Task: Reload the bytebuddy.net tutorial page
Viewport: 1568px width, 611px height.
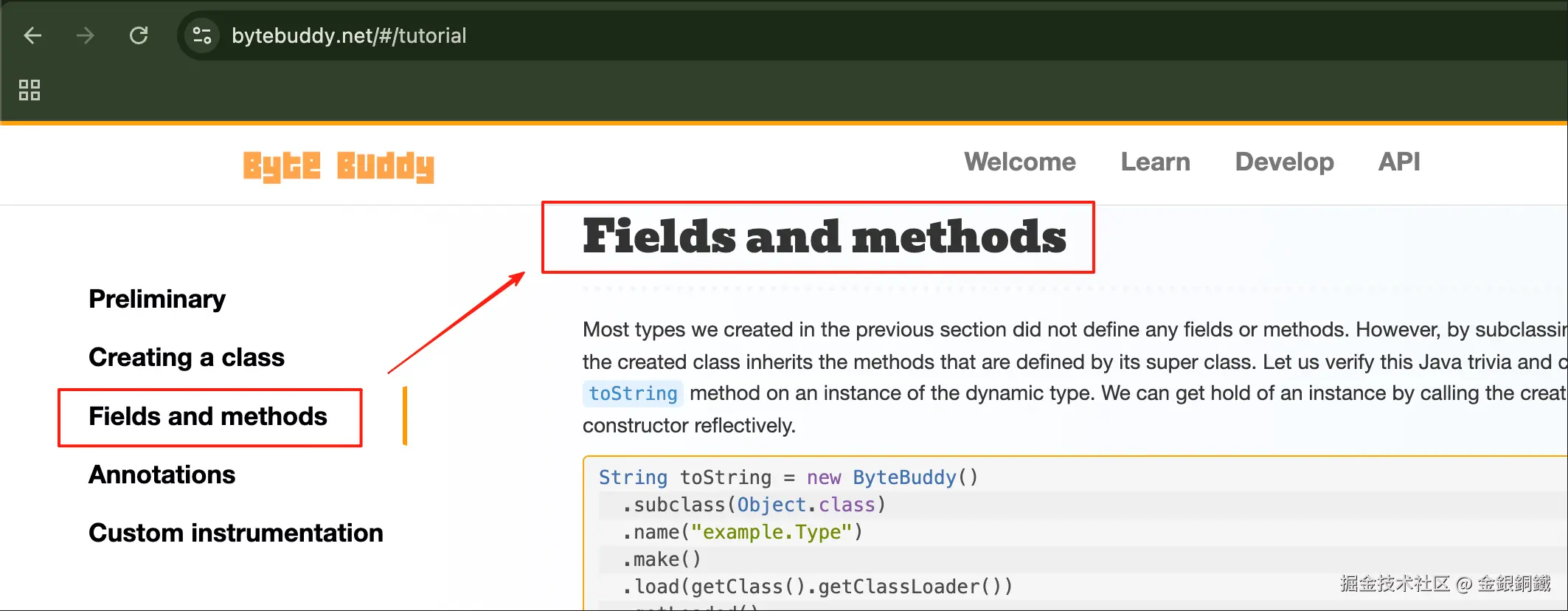Action: [x=139, y=35]
